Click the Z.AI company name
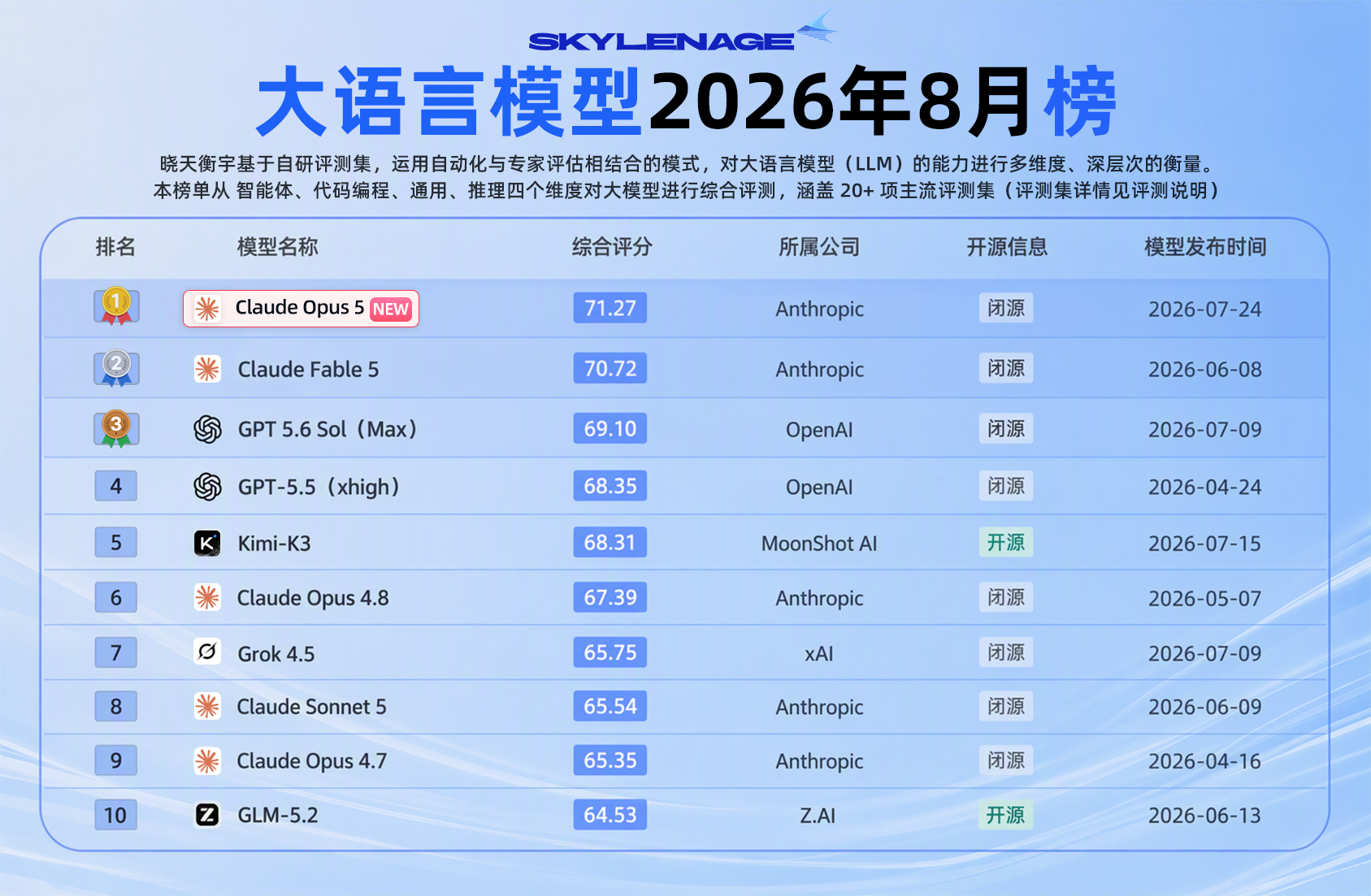 click(x=818, y=816)
